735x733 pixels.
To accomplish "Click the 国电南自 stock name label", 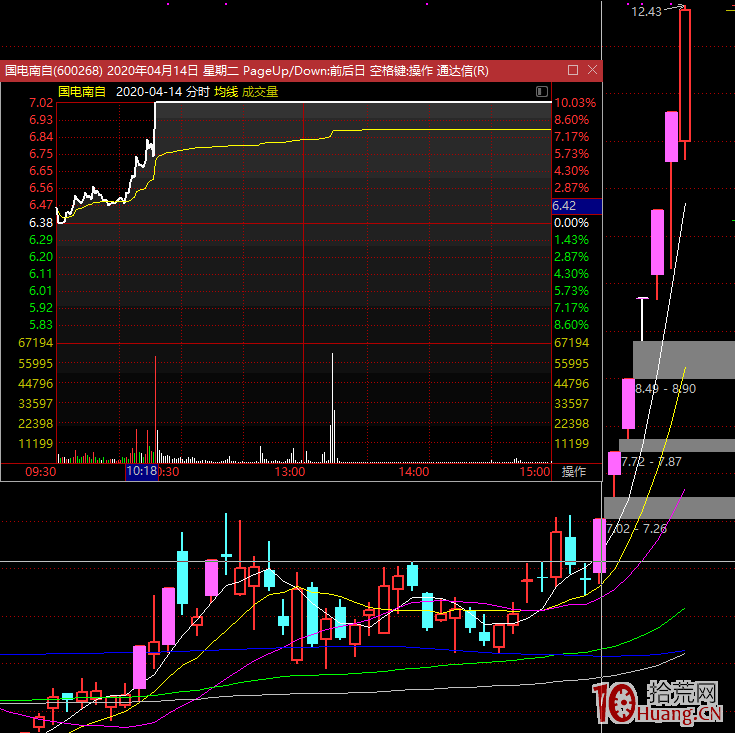I will (82, 91).
